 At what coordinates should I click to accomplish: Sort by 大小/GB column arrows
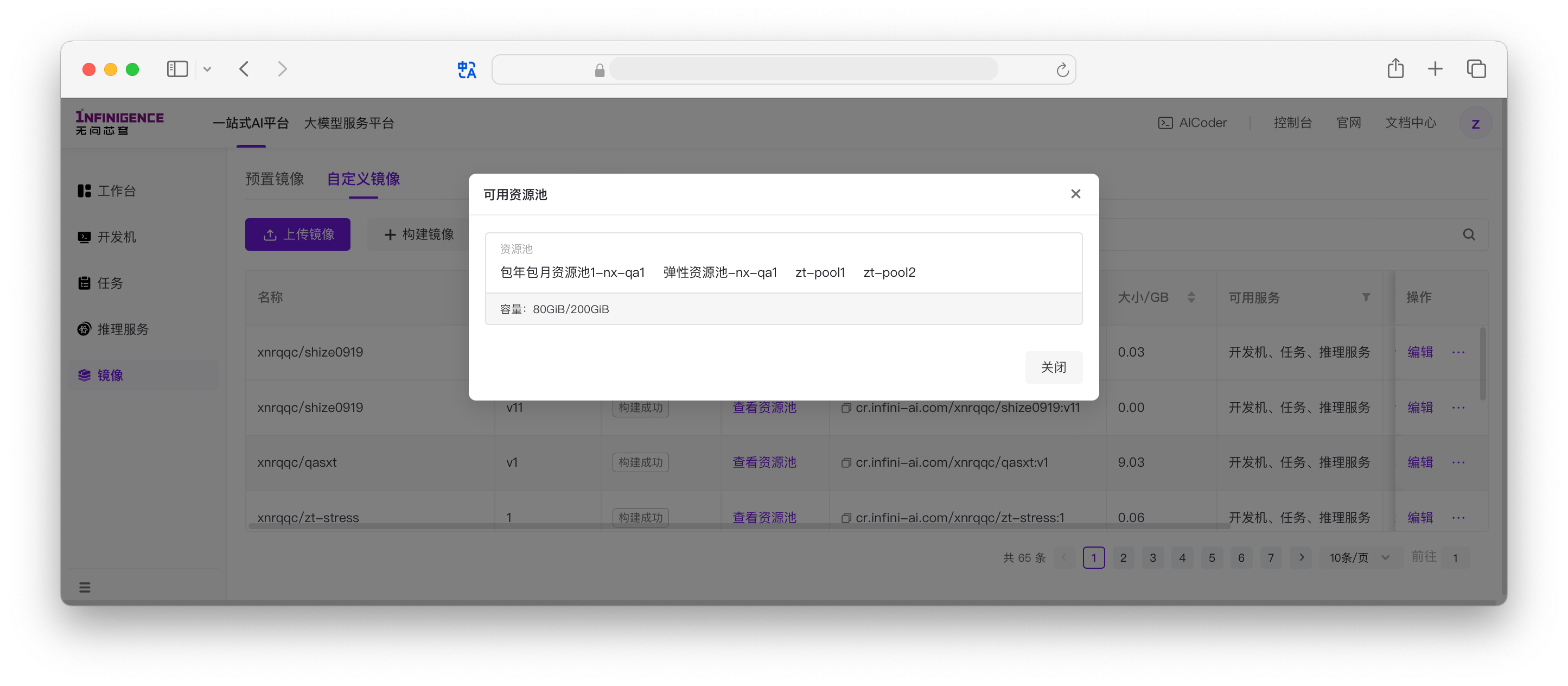(x=1191, y=297)
